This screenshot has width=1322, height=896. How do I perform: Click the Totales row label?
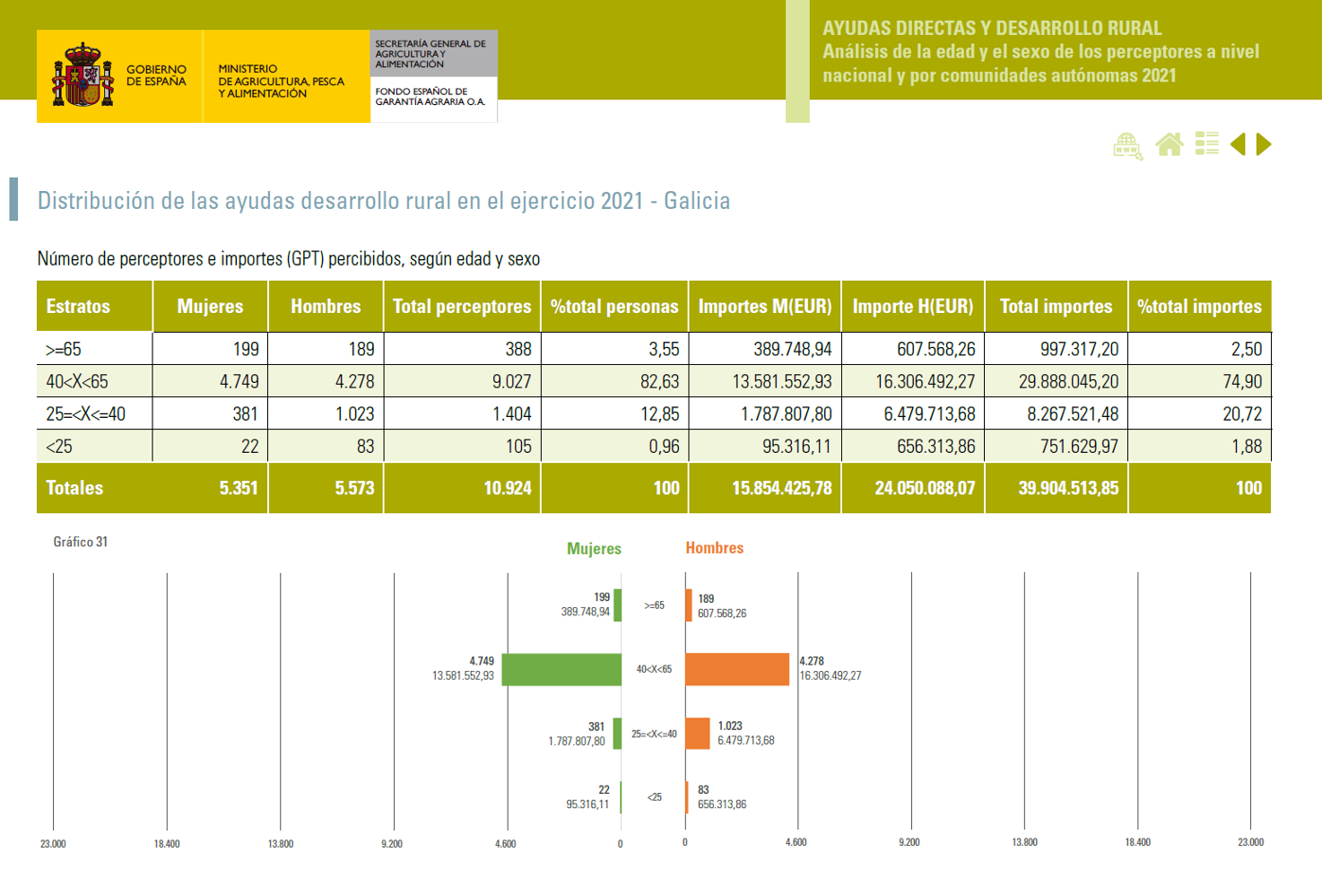point(74,488)
